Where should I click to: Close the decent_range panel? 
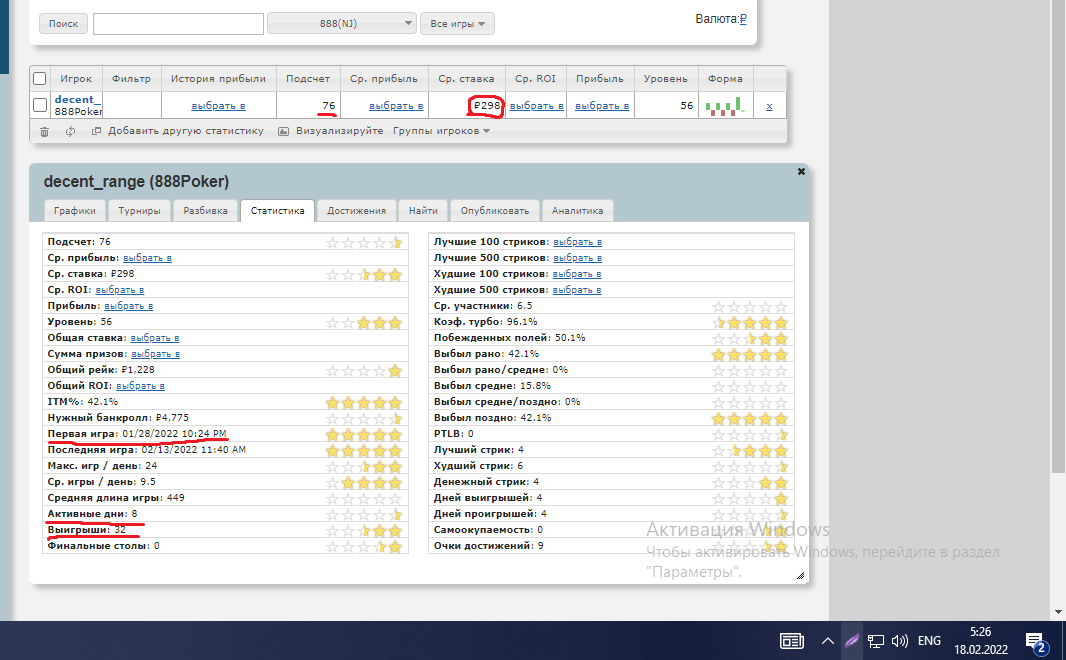(801, 171)
